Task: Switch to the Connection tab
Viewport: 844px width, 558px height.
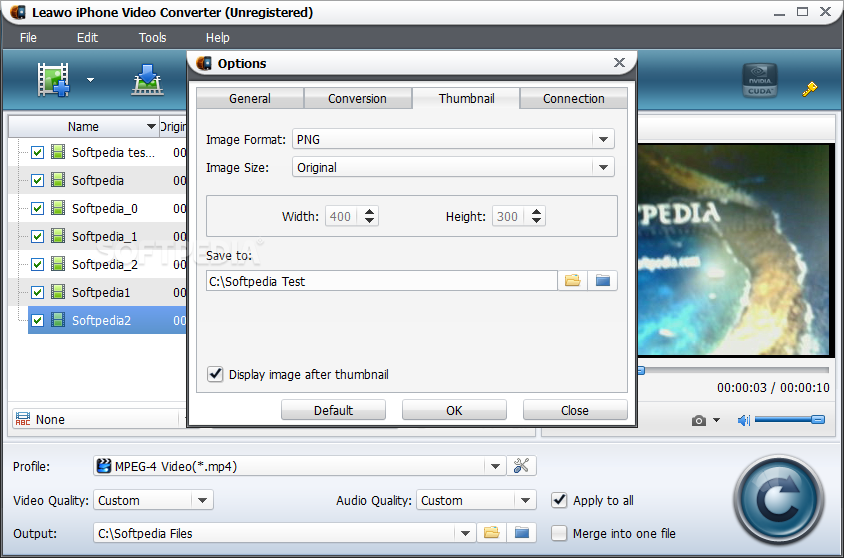Action: pyautogui.click(x=574, y=98)
